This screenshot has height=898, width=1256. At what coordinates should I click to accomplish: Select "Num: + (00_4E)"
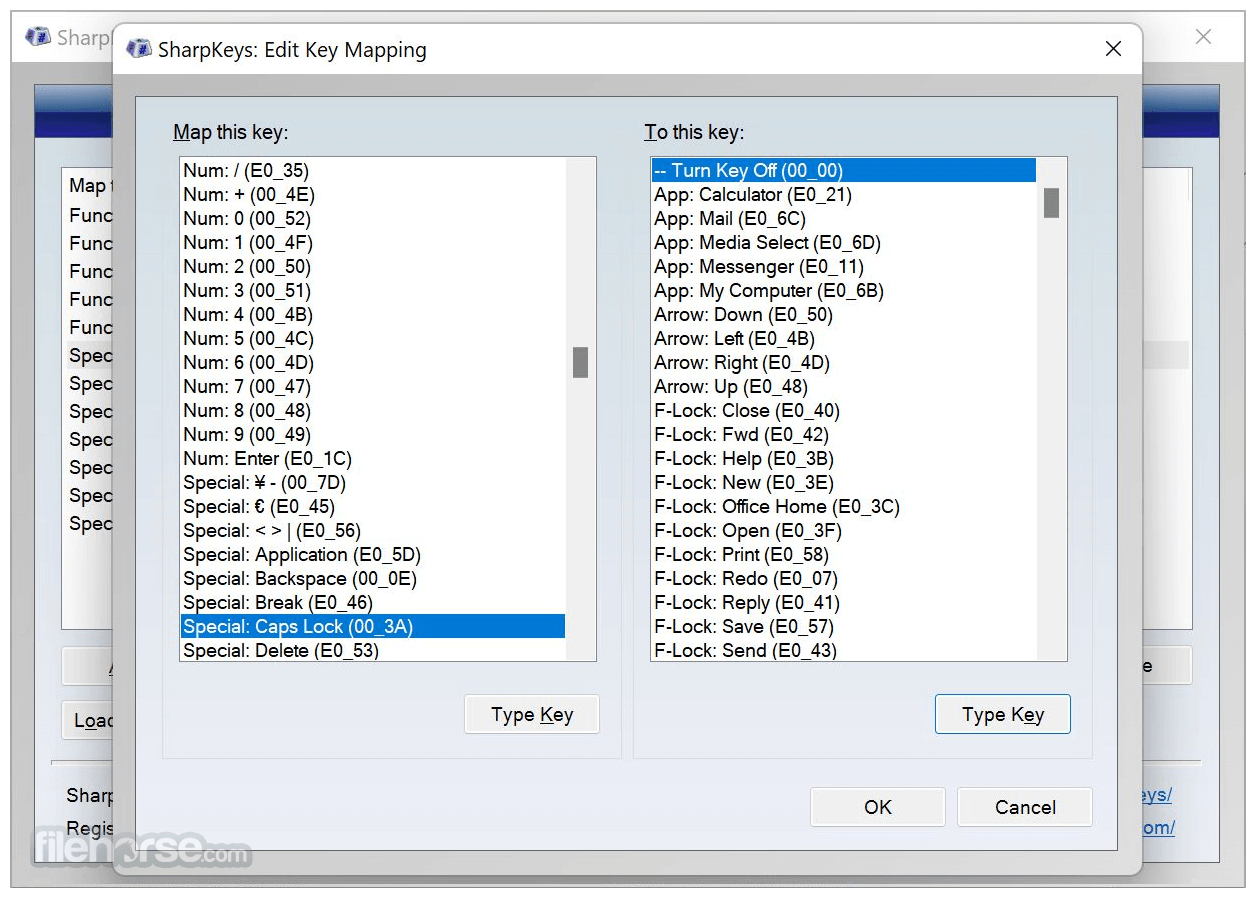(x=373, y=194)
